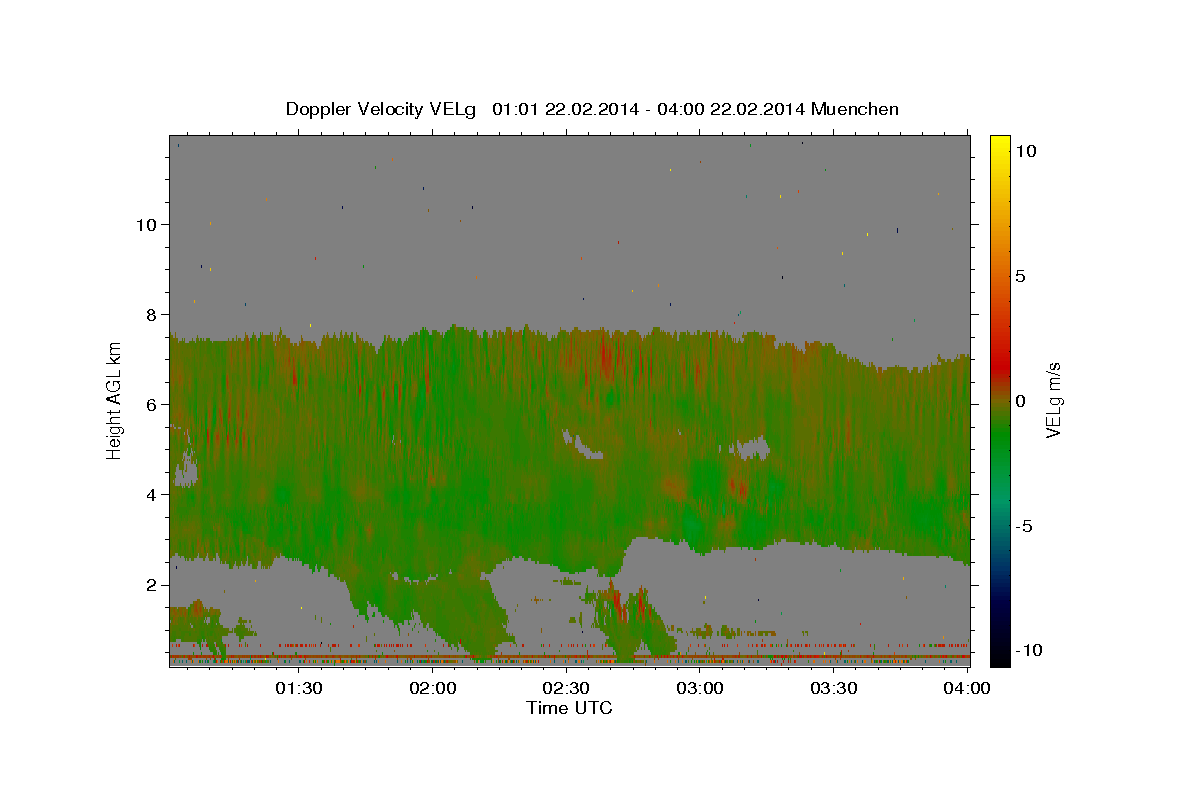Click the height tick label 10
Viewport: 1200px width, 800px height.
click(x=146, y=224)
